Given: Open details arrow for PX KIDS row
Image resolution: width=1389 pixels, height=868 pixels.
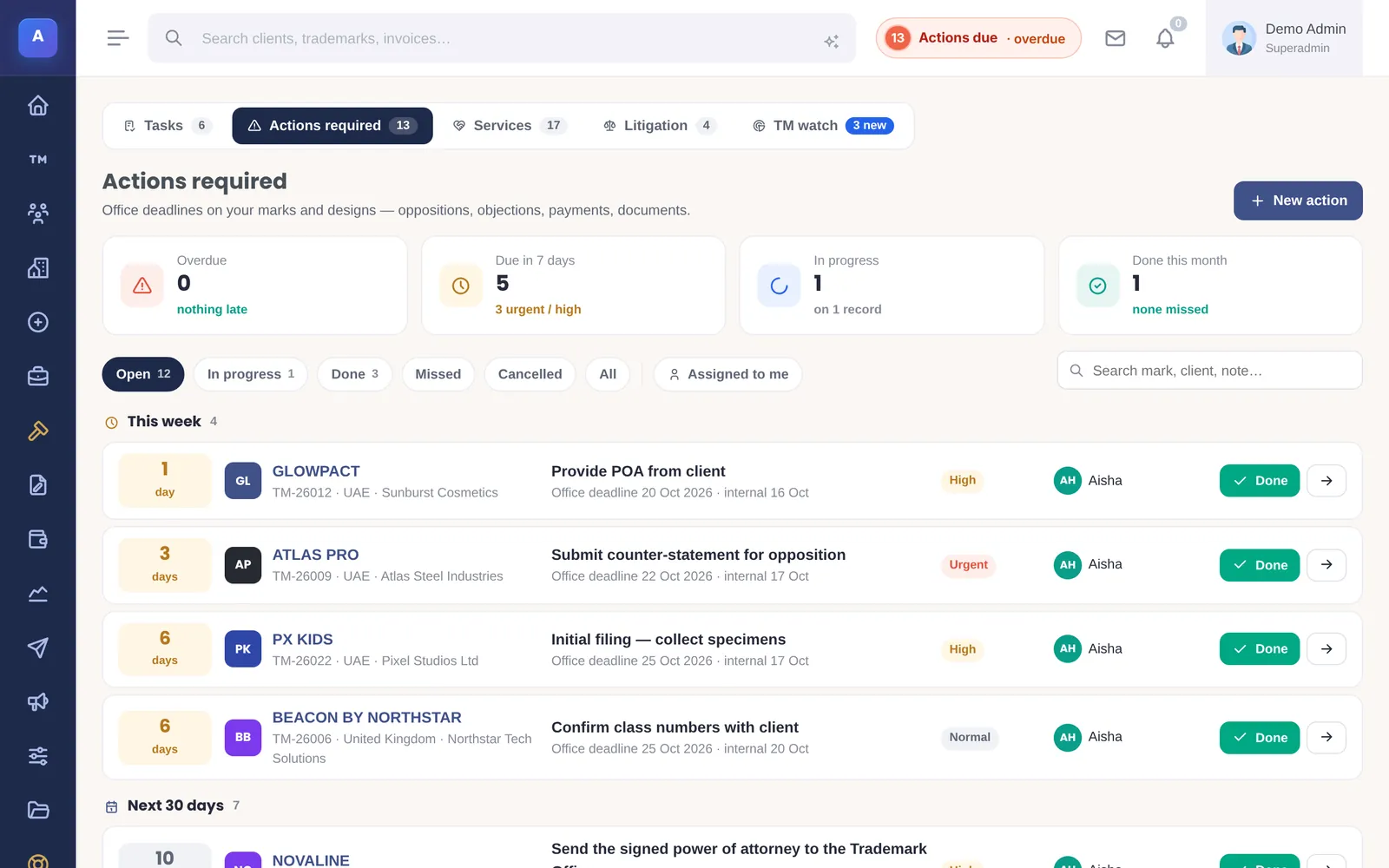Looking at the screenshot, I should tap(1326, 649).
